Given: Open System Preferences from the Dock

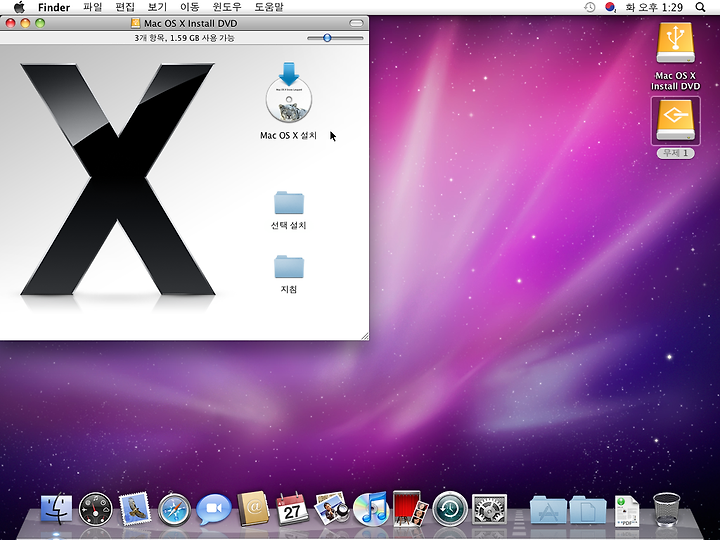Looking at the screenshot, I should tap(489, 509).
